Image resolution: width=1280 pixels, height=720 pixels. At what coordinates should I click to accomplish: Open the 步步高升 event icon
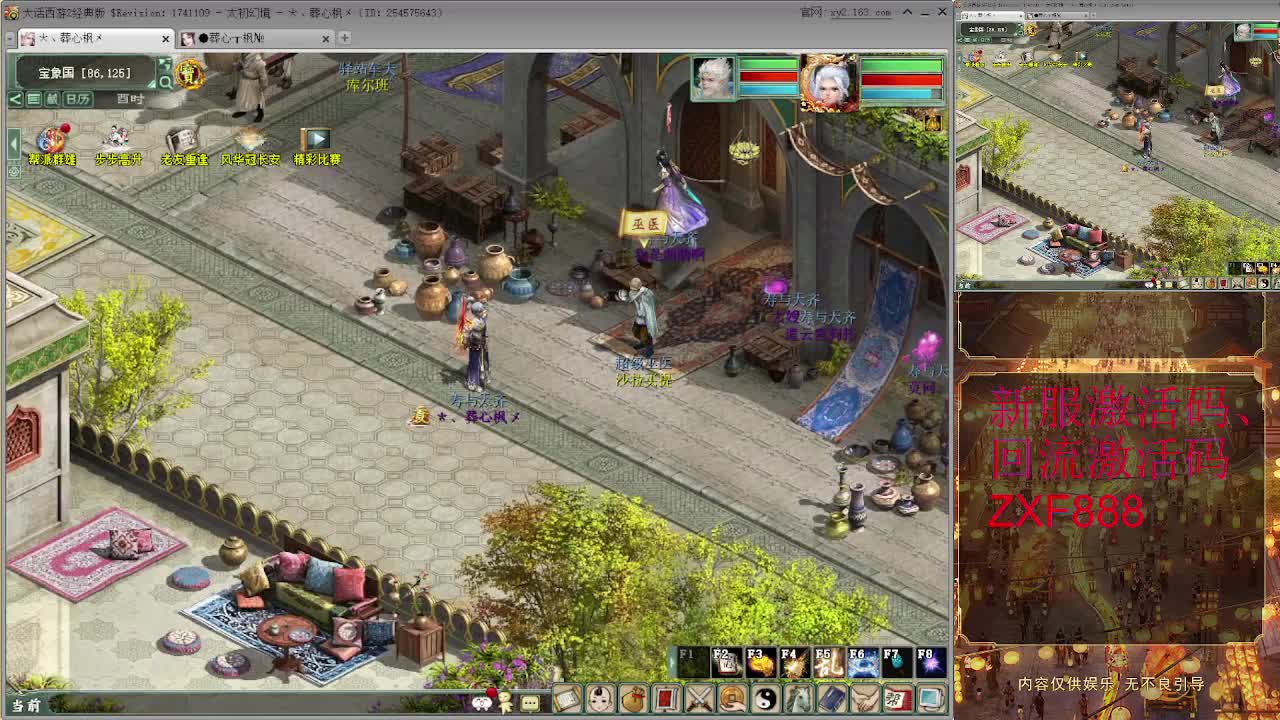[118, 145]
